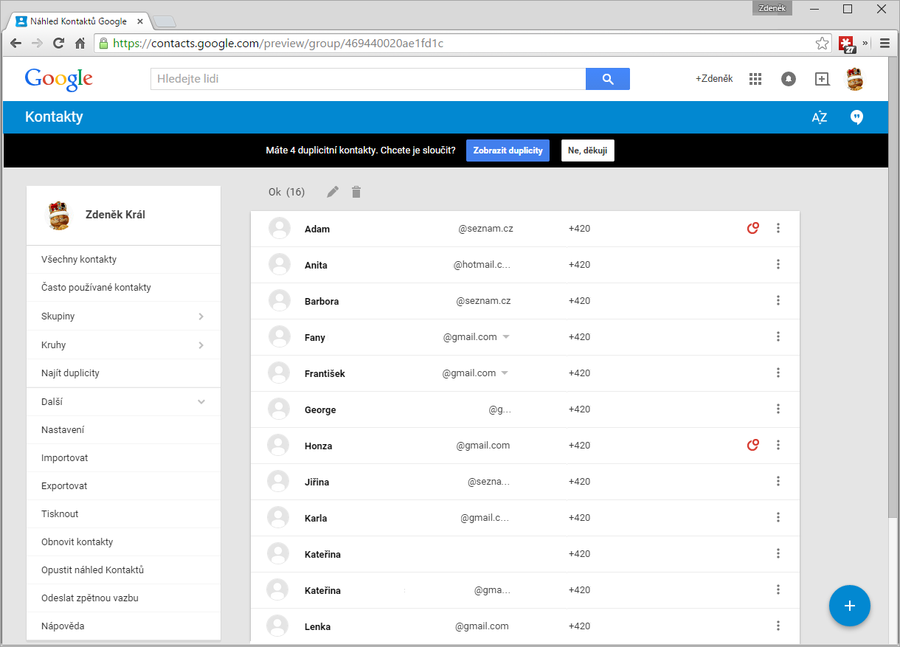Show hidden extensions chevron
This screenshot has height=647, width=900.
(865, 43)
